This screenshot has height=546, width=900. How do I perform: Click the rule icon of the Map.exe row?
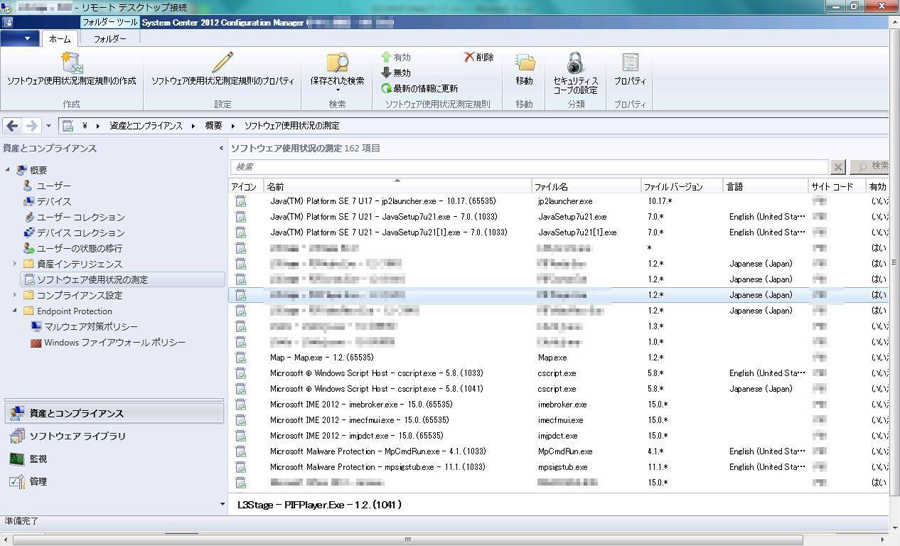(x=240, y=357)
